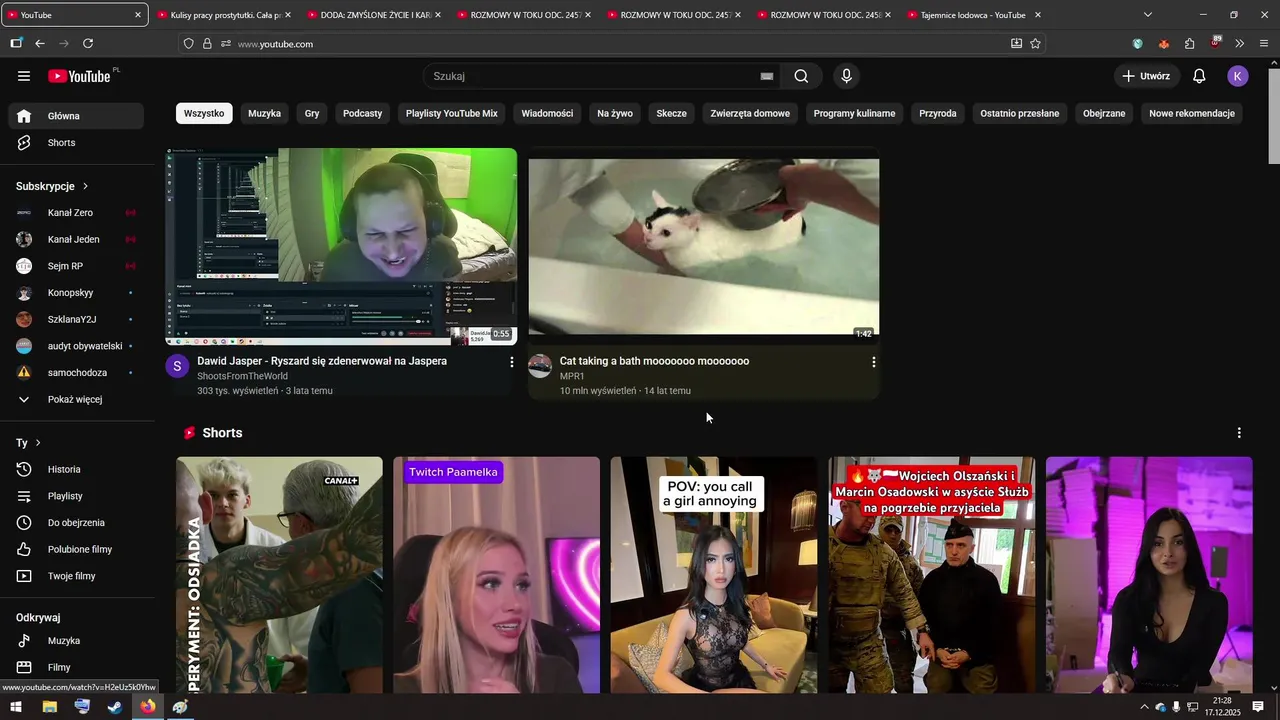
Task: Select the Gry filter chip
Action: 312,113
